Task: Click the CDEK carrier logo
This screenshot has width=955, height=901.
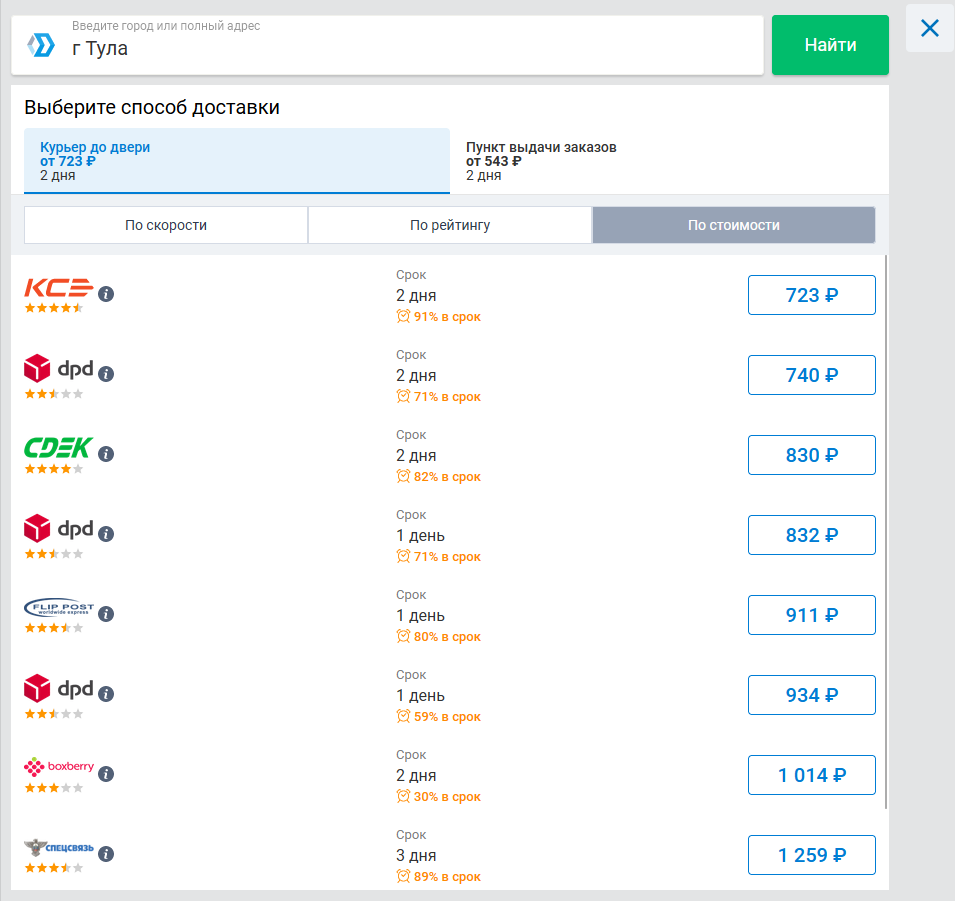Action: [59, 447]
